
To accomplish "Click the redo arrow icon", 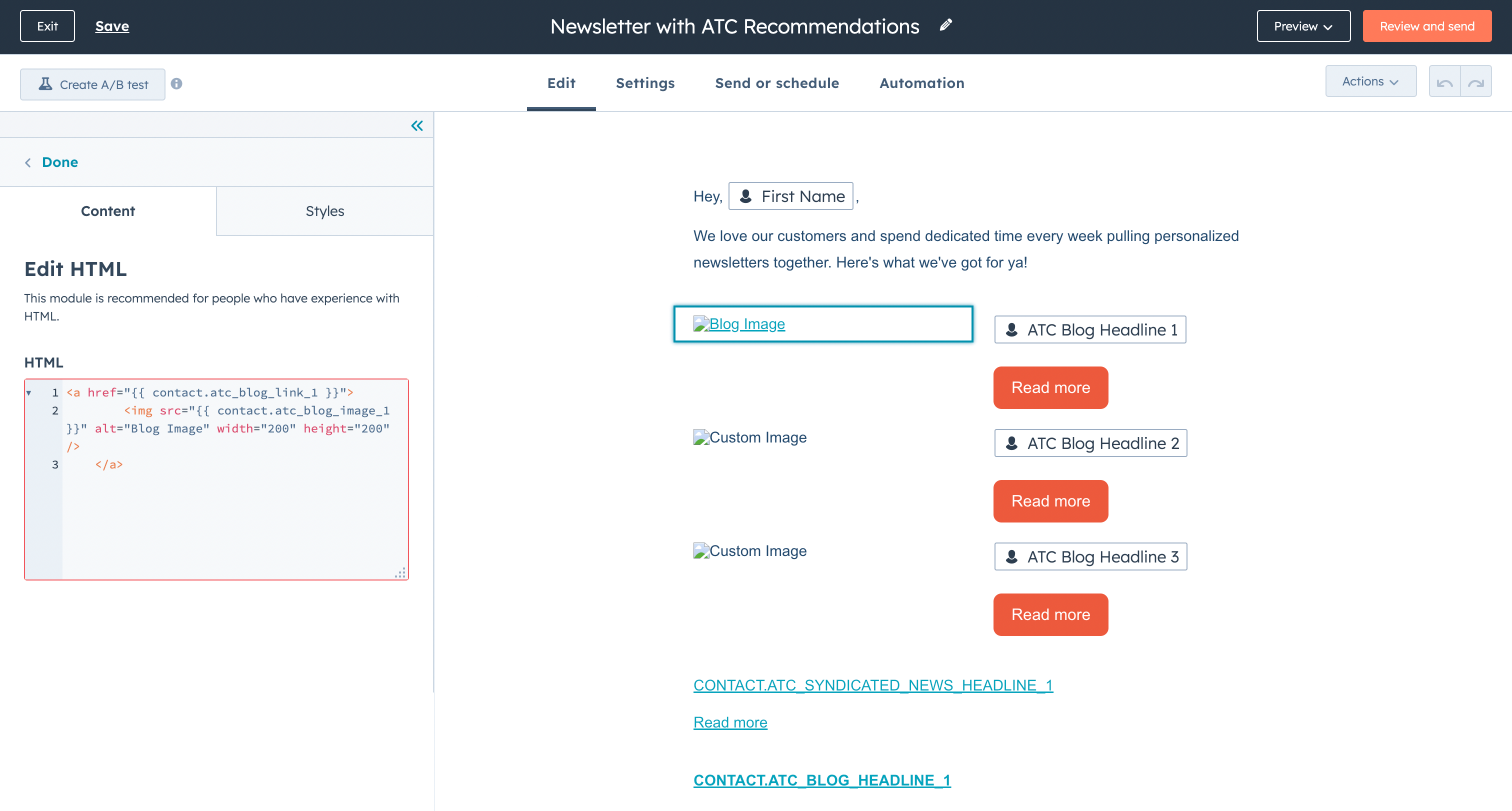I will 1475,82.
